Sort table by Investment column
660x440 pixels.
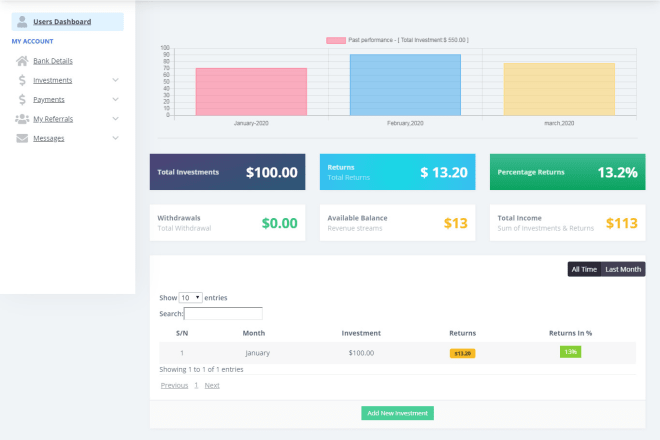tap(361, 333)
